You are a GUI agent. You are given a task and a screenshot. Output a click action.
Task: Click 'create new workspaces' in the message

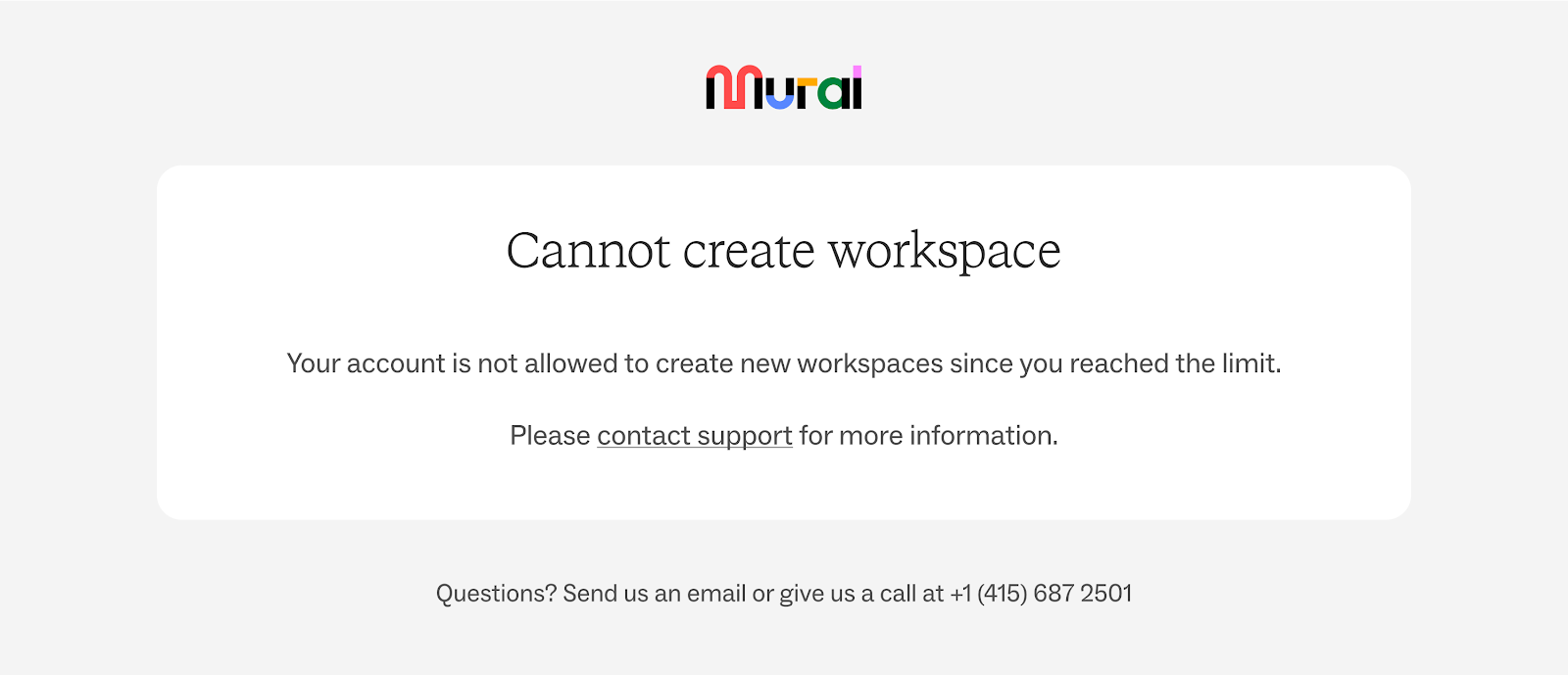pyautogui.click(x=800, y=363)
